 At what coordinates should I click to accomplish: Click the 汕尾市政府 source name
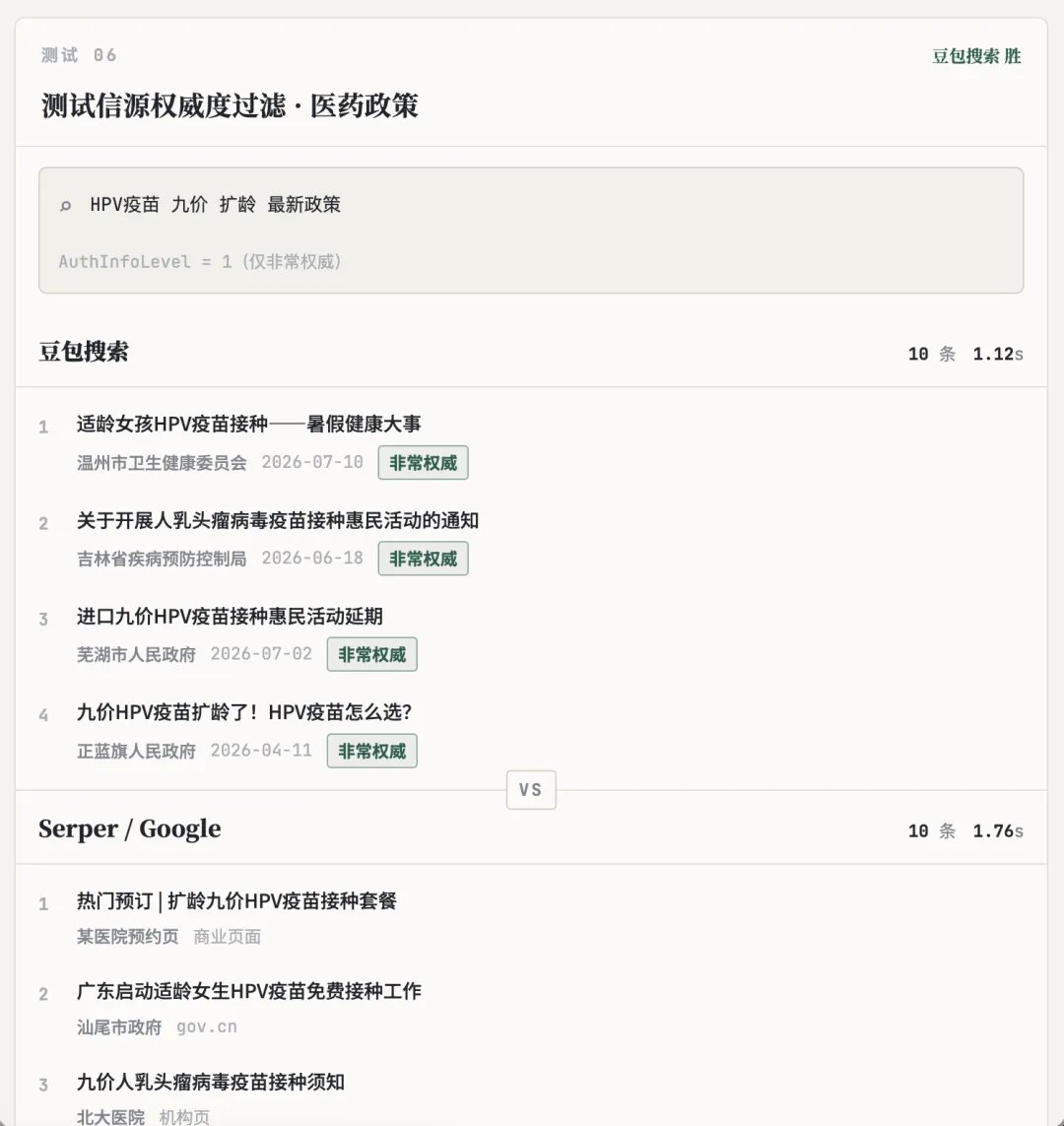tap(119, 1027)
